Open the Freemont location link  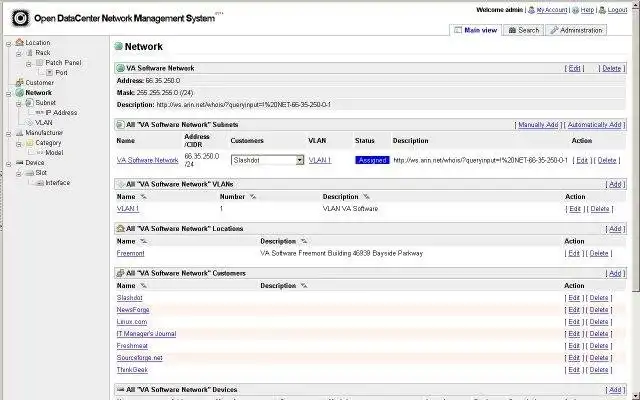130,253
